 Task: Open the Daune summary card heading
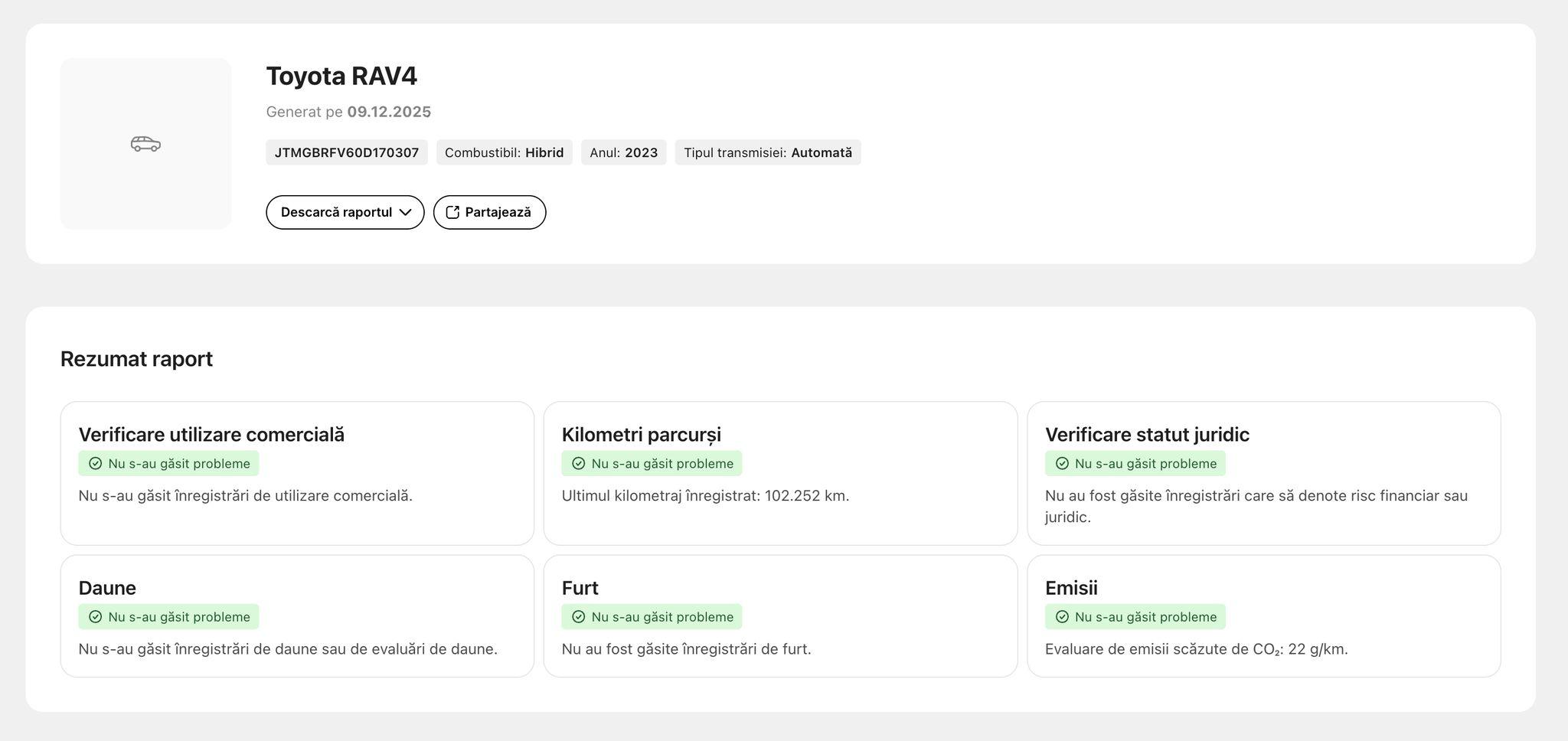coord(107,588)
